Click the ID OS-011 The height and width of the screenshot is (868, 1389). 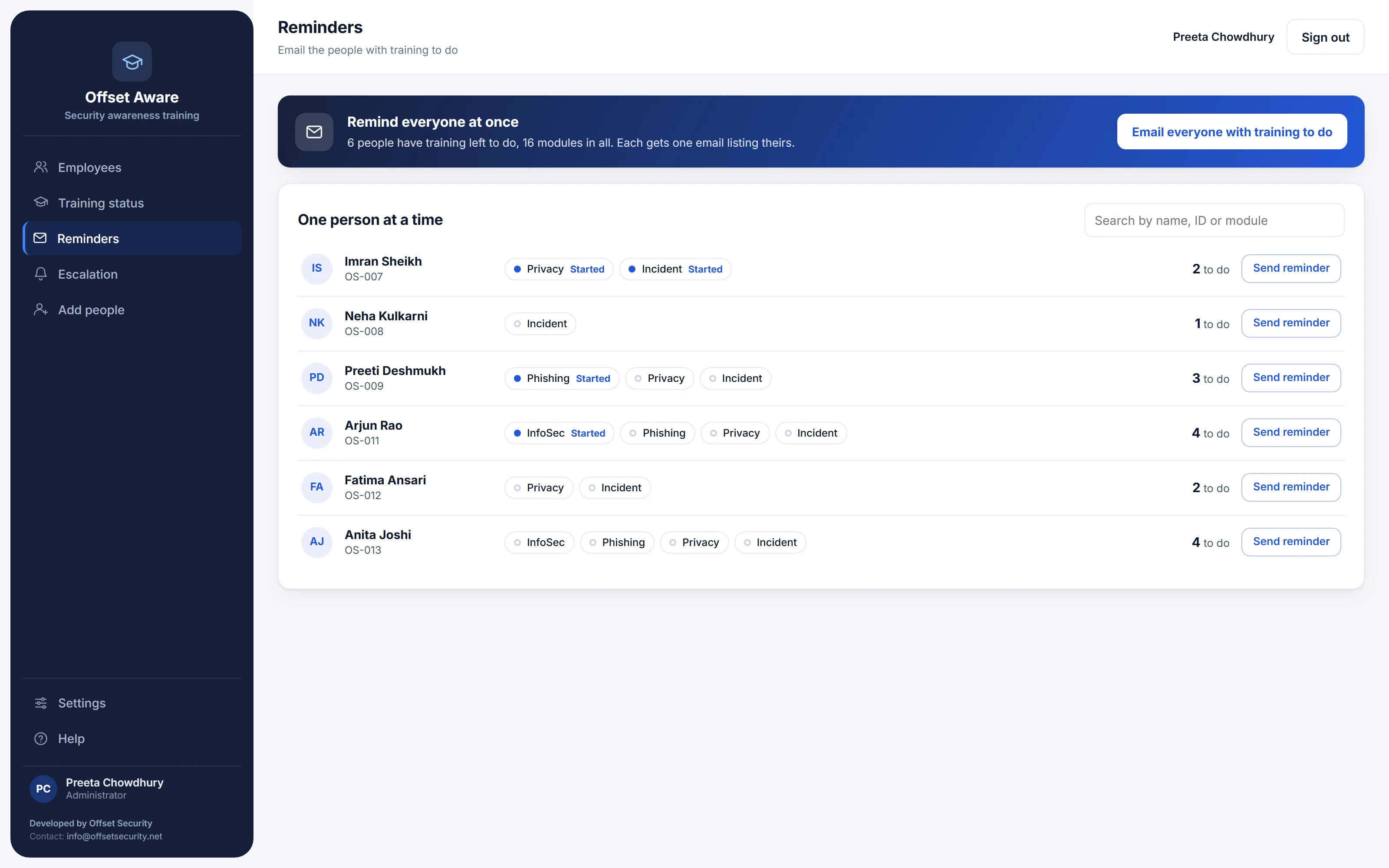point(362,441)
